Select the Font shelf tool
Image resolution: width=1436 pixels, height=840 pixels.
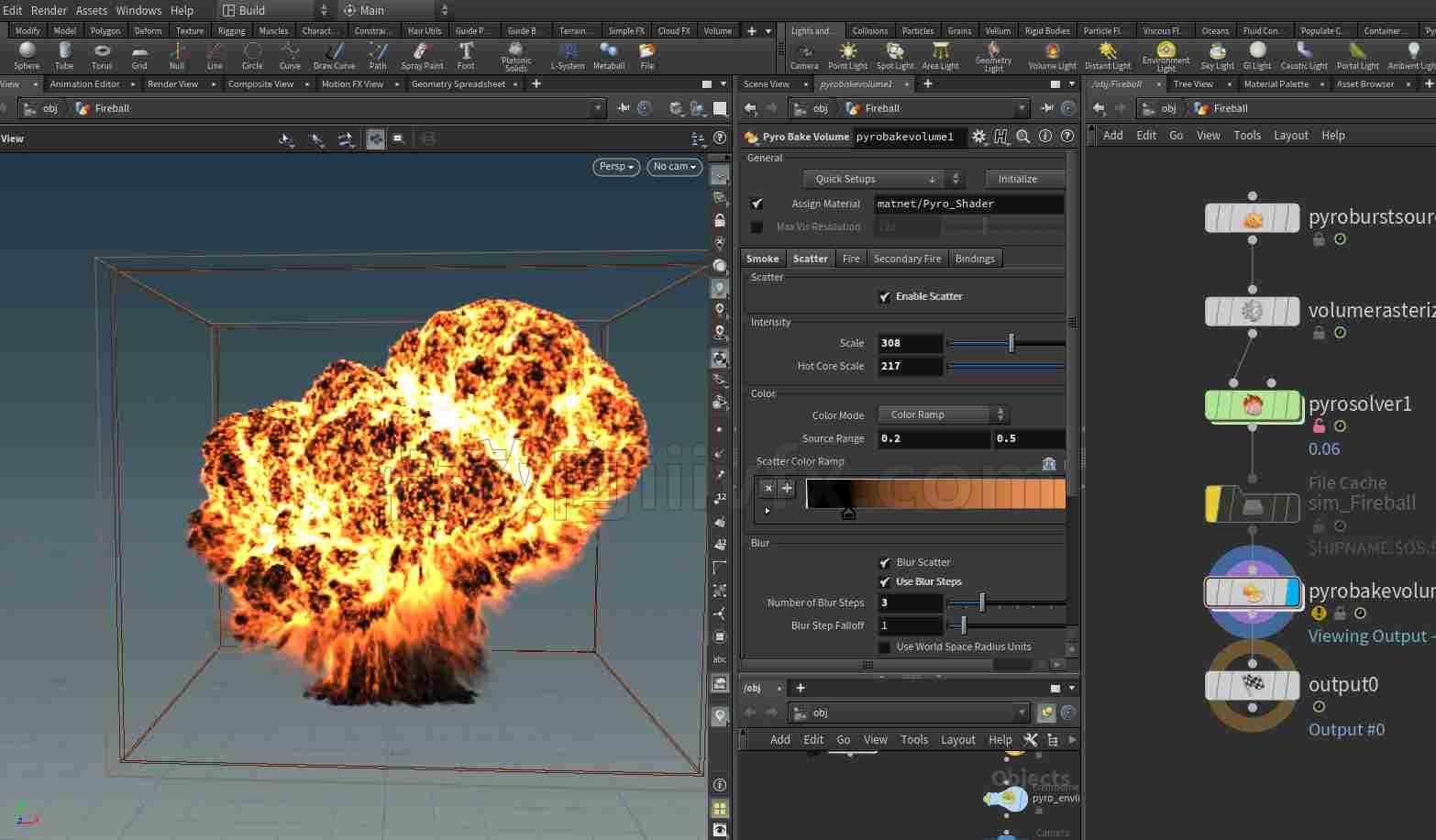point(466,56)
